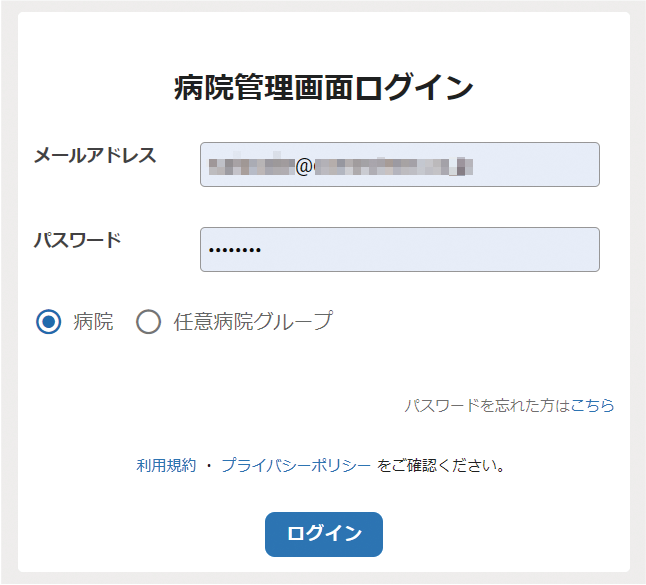The width and height of the screenshot is (646, 585).
Task: Click the をご確認ください text
Action: click(x=441, y=466)
